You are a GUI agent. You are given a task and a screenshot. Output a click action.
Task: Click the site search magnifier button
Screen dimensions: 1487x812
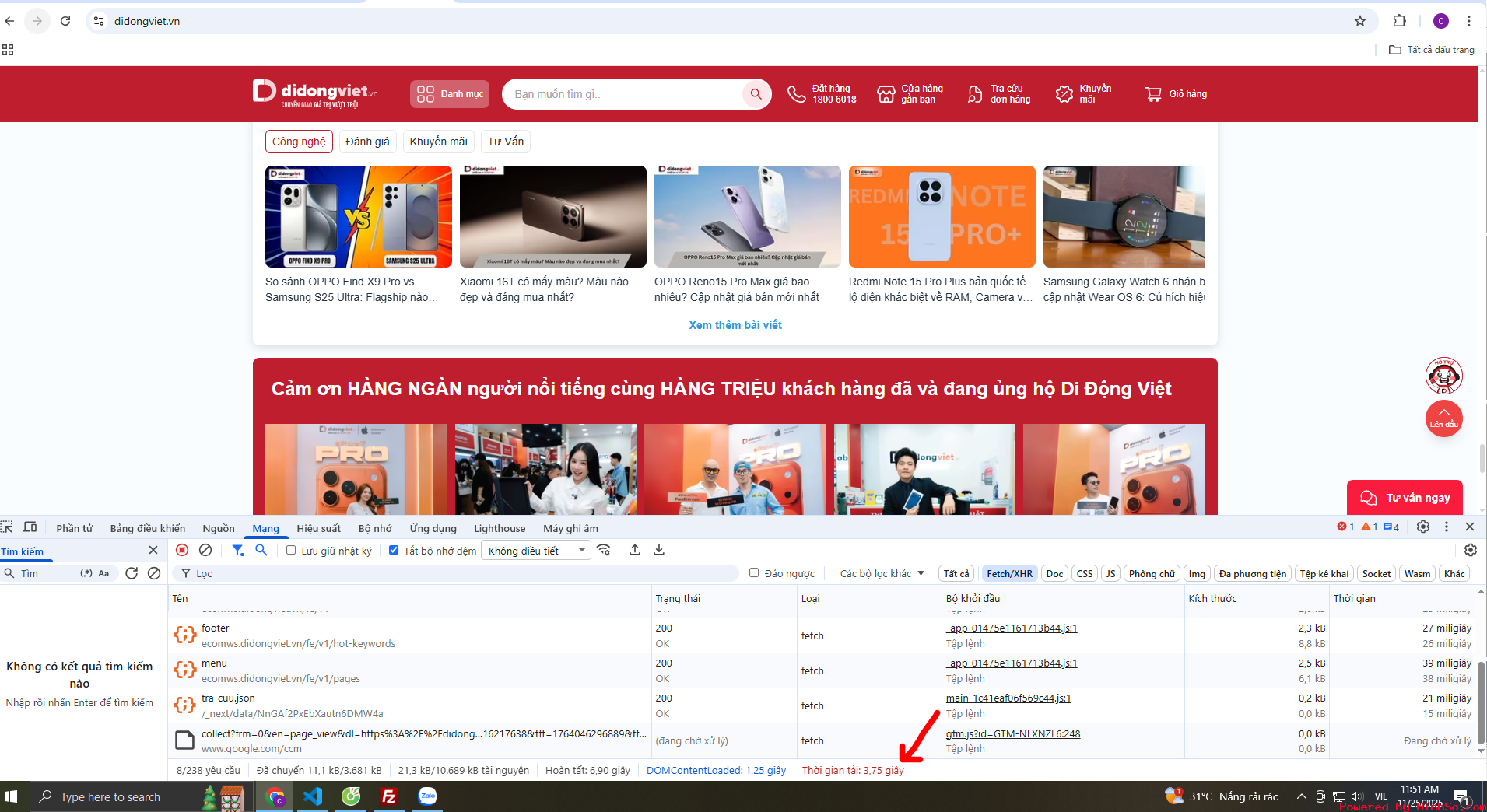[x=755, y=94]
